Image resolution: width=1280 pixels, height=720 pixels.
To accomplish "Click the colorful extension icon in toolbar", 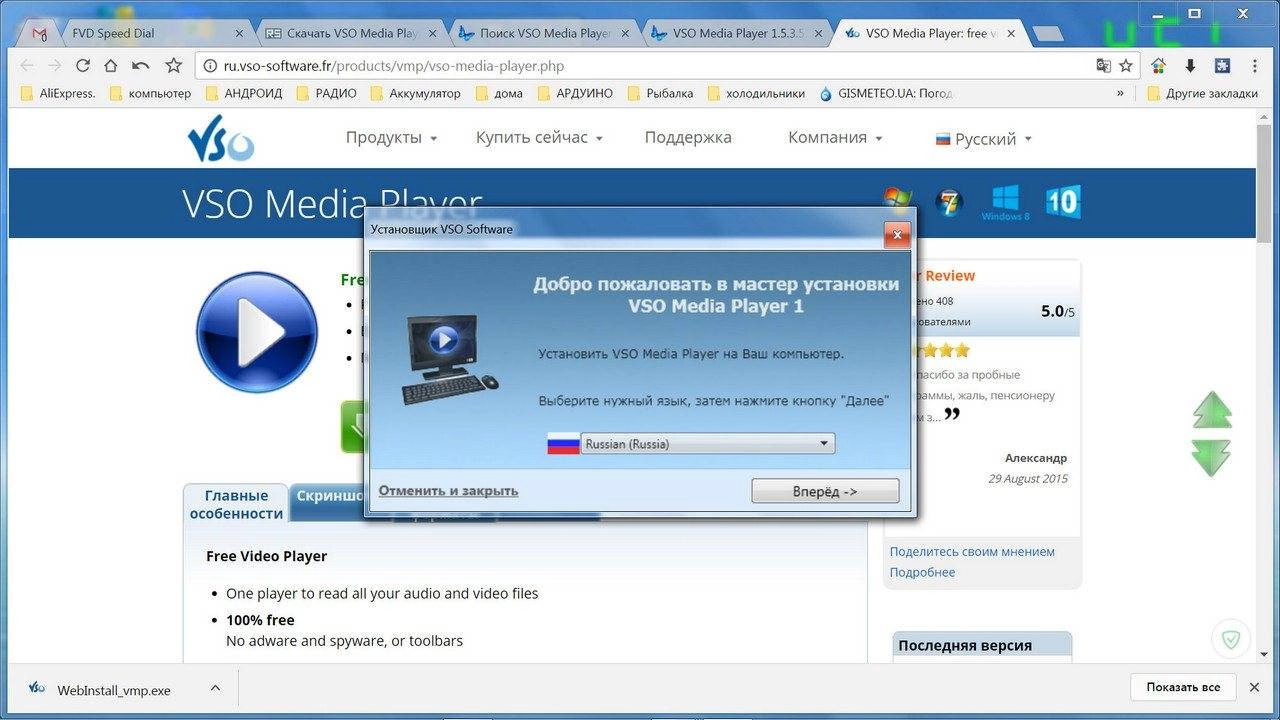I will click(1159, 66).
